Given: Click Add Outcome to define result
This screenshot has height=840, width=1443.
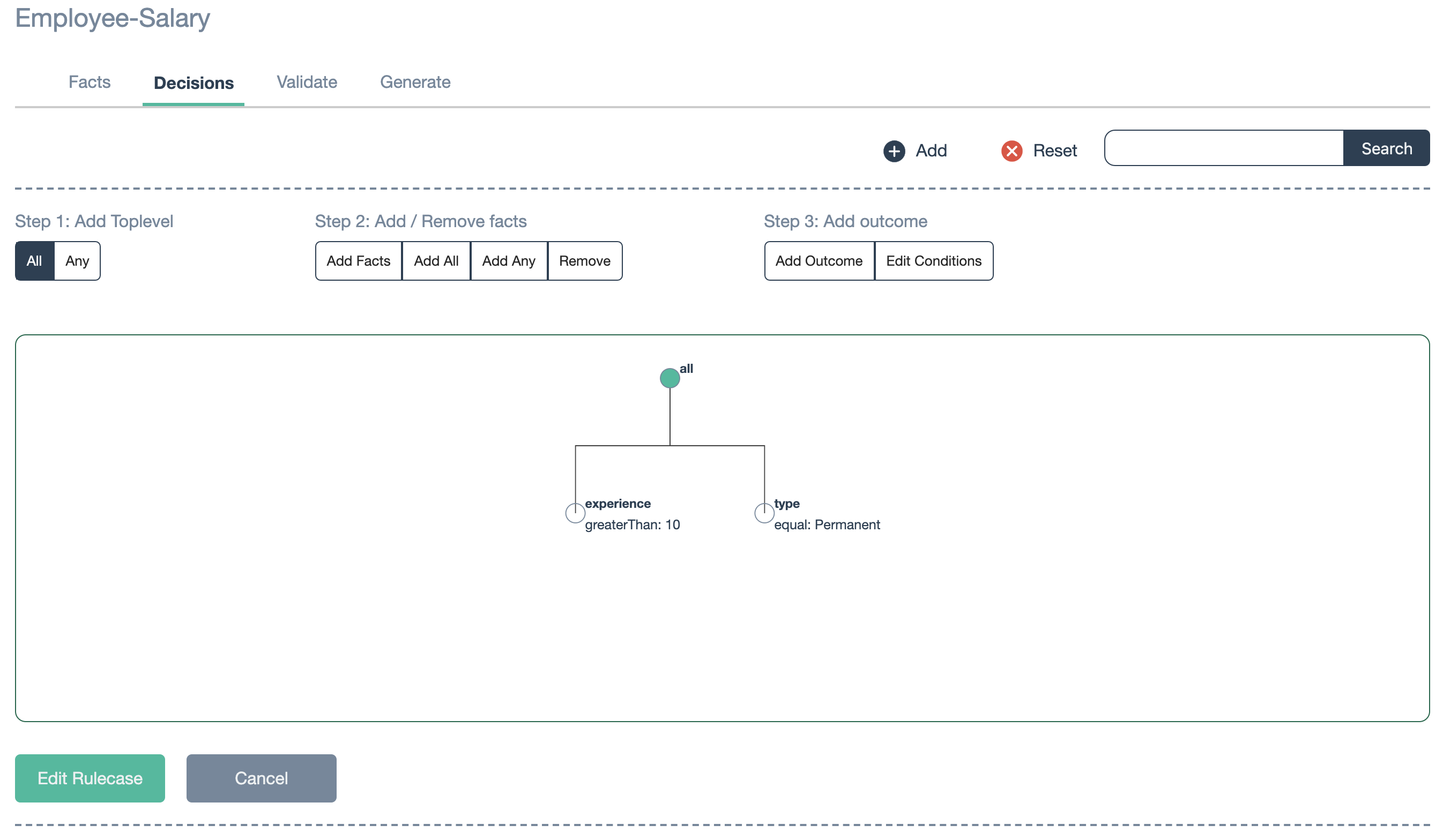Looking at the screenshot, I should point(819,260).
